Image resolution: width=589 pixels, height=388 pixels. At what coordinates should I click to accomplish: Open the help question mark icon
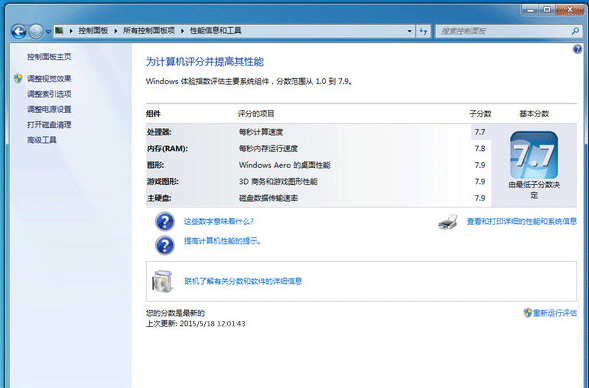coord(577,49)
